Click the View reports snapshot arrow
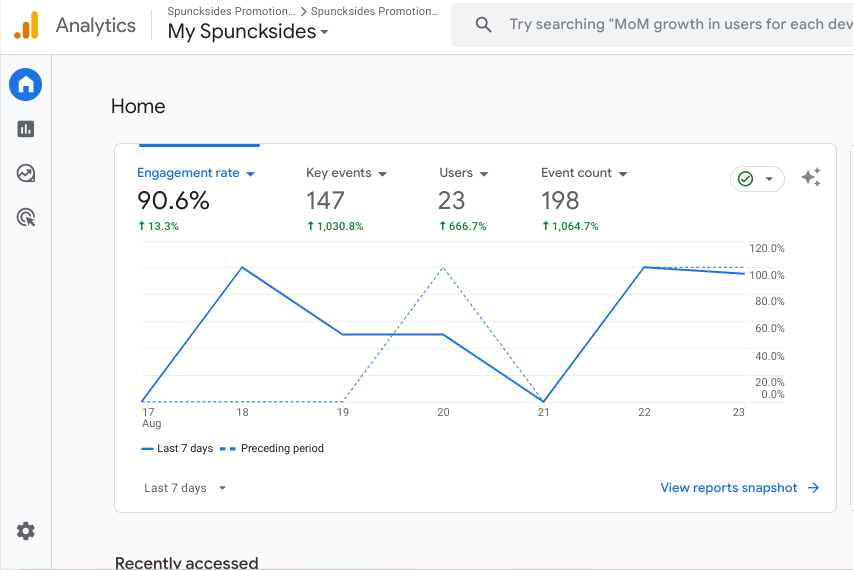This screenshot has width=853, height=570. click(x=813, y=488)
